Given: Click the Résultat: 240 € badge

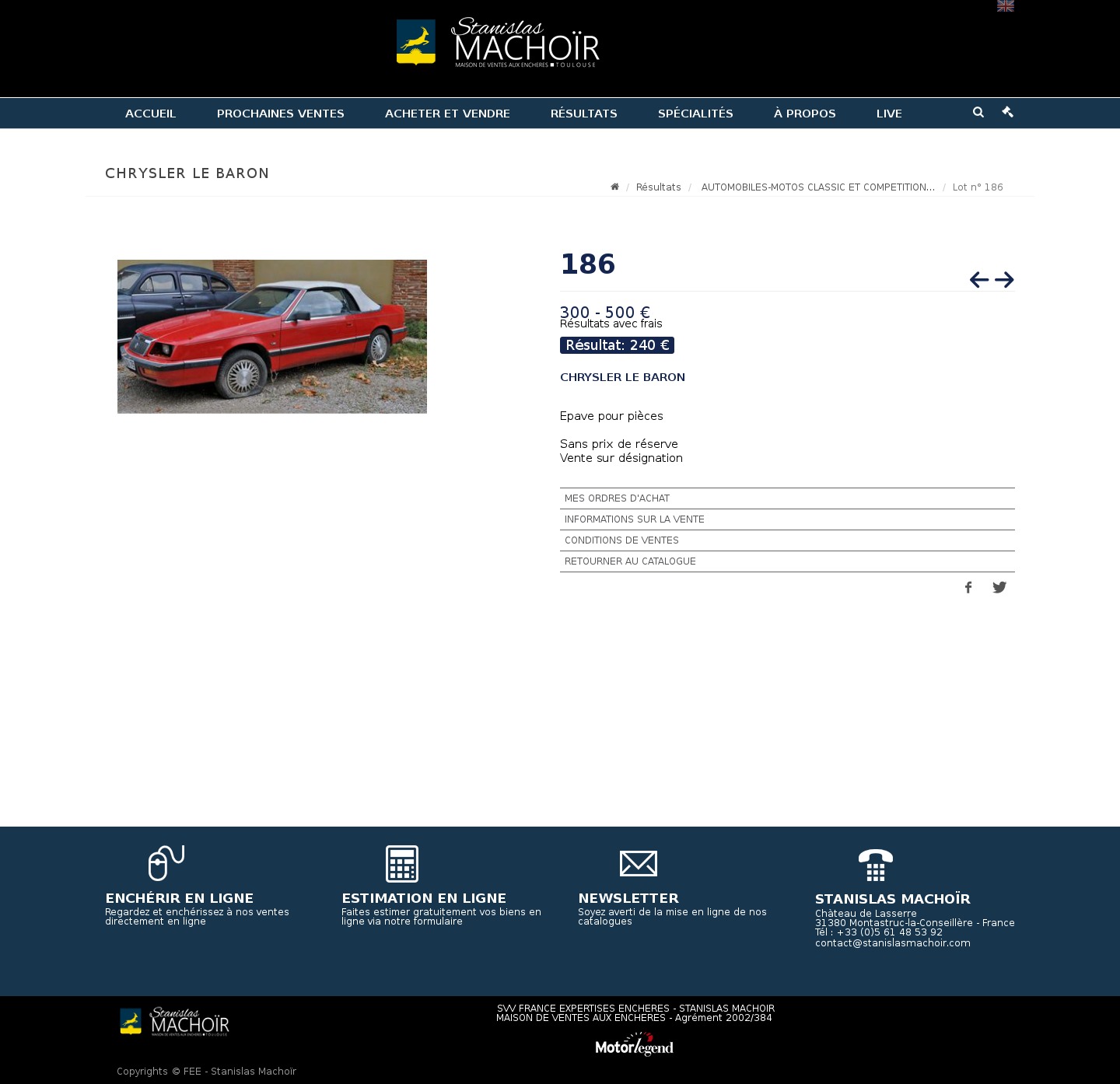Looking at the screenshot, I should [x=617, y=345].
